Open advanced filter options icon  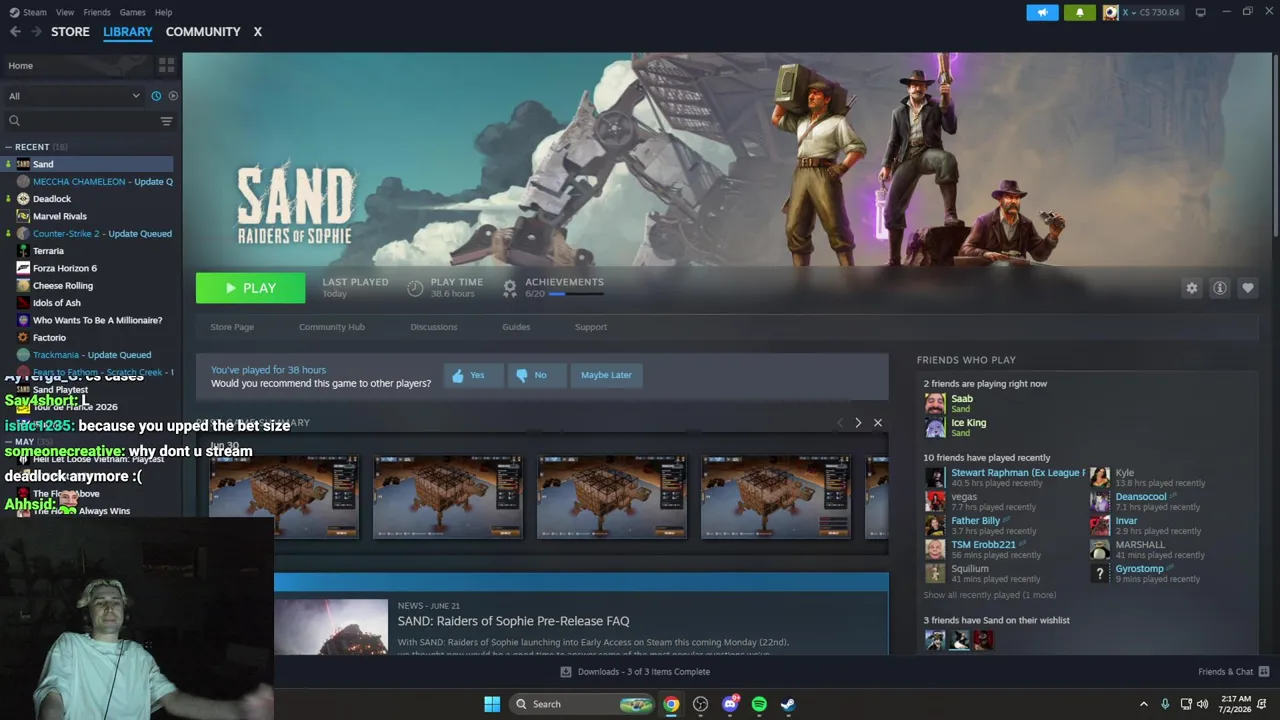(167, 121)
